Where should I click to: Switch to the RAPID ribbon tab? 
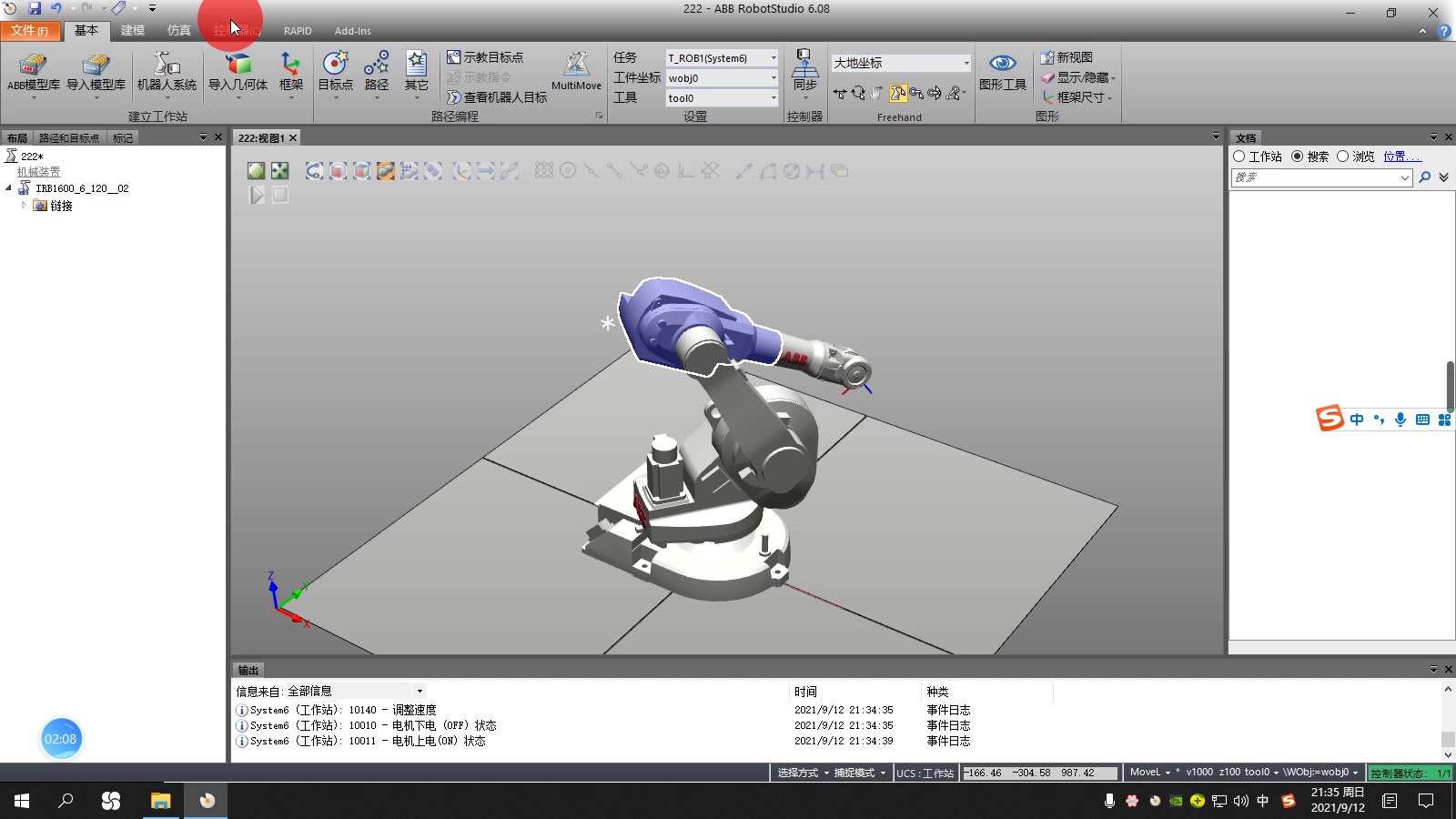pyautogui.click(x=298, y=31)
